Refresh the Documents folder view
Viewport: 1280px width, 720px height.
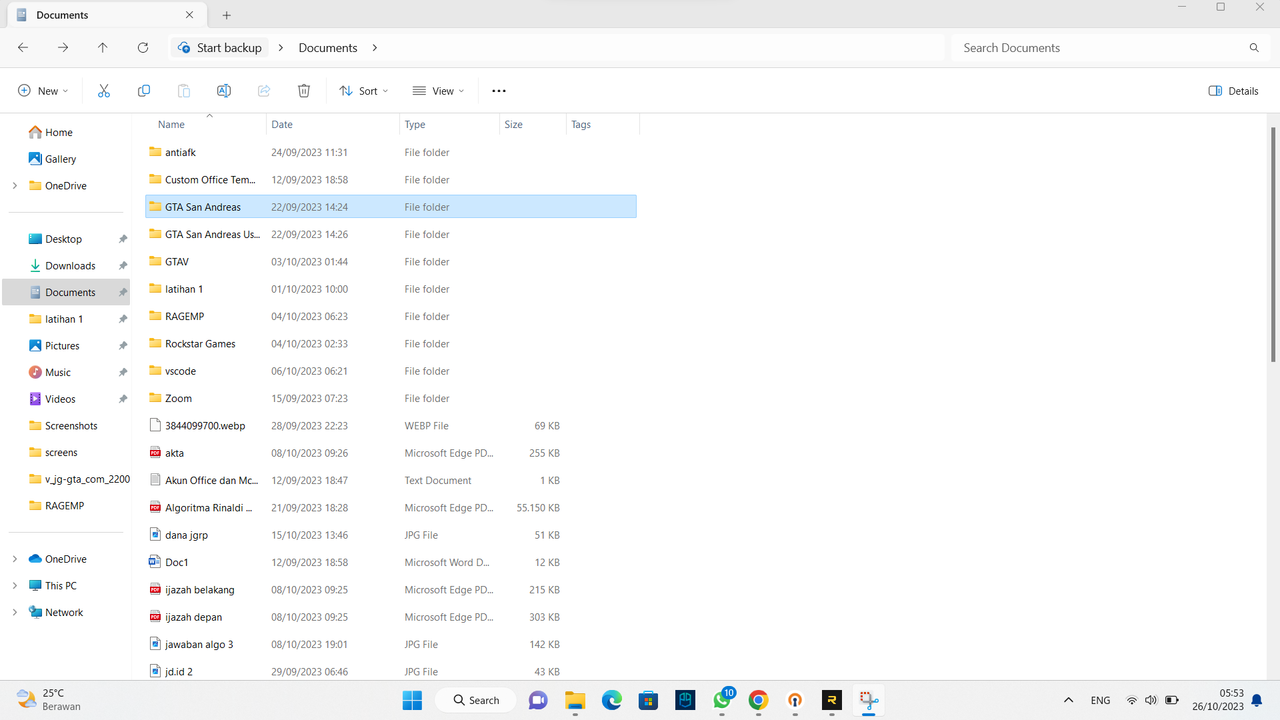143,47
